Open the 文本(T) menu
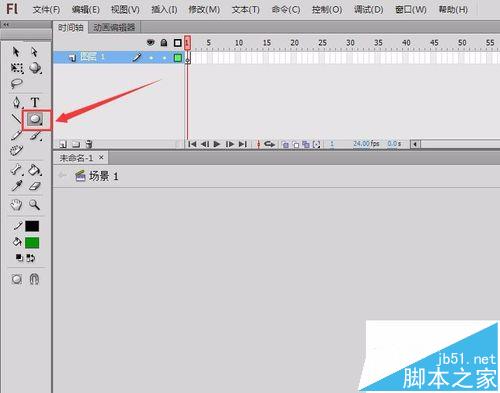 point(246,9)
